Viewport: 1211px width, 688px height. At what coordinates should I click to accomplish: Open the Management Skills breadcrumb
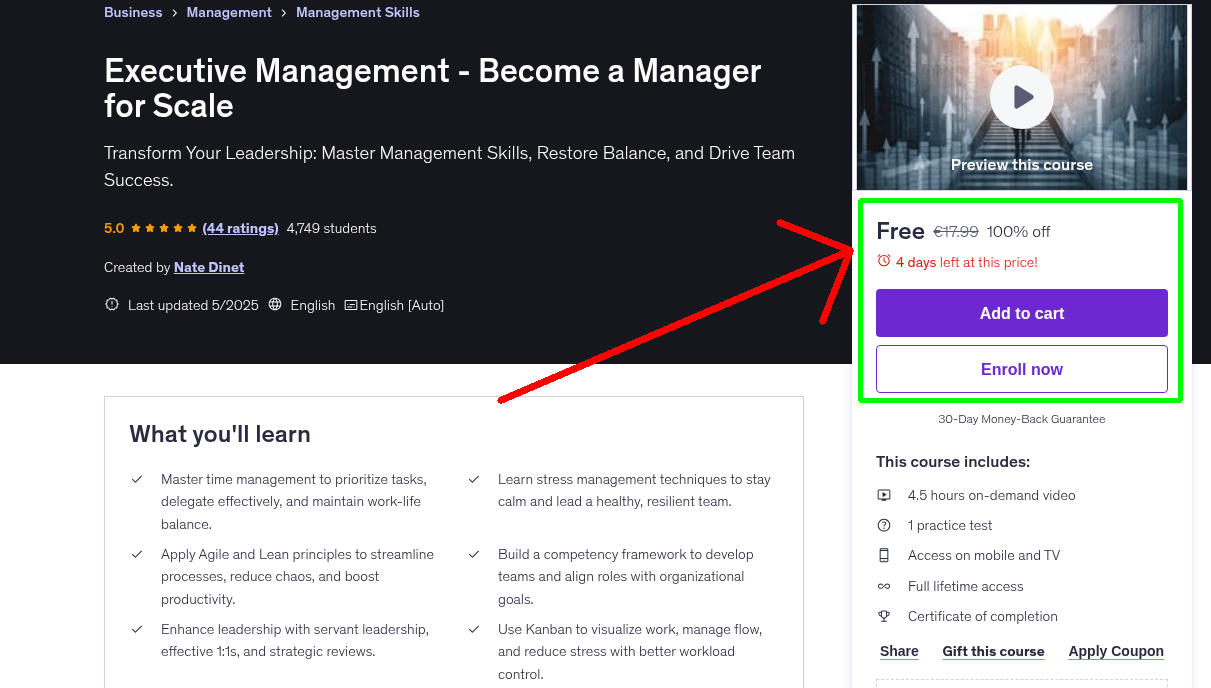(x=357, y=12)
